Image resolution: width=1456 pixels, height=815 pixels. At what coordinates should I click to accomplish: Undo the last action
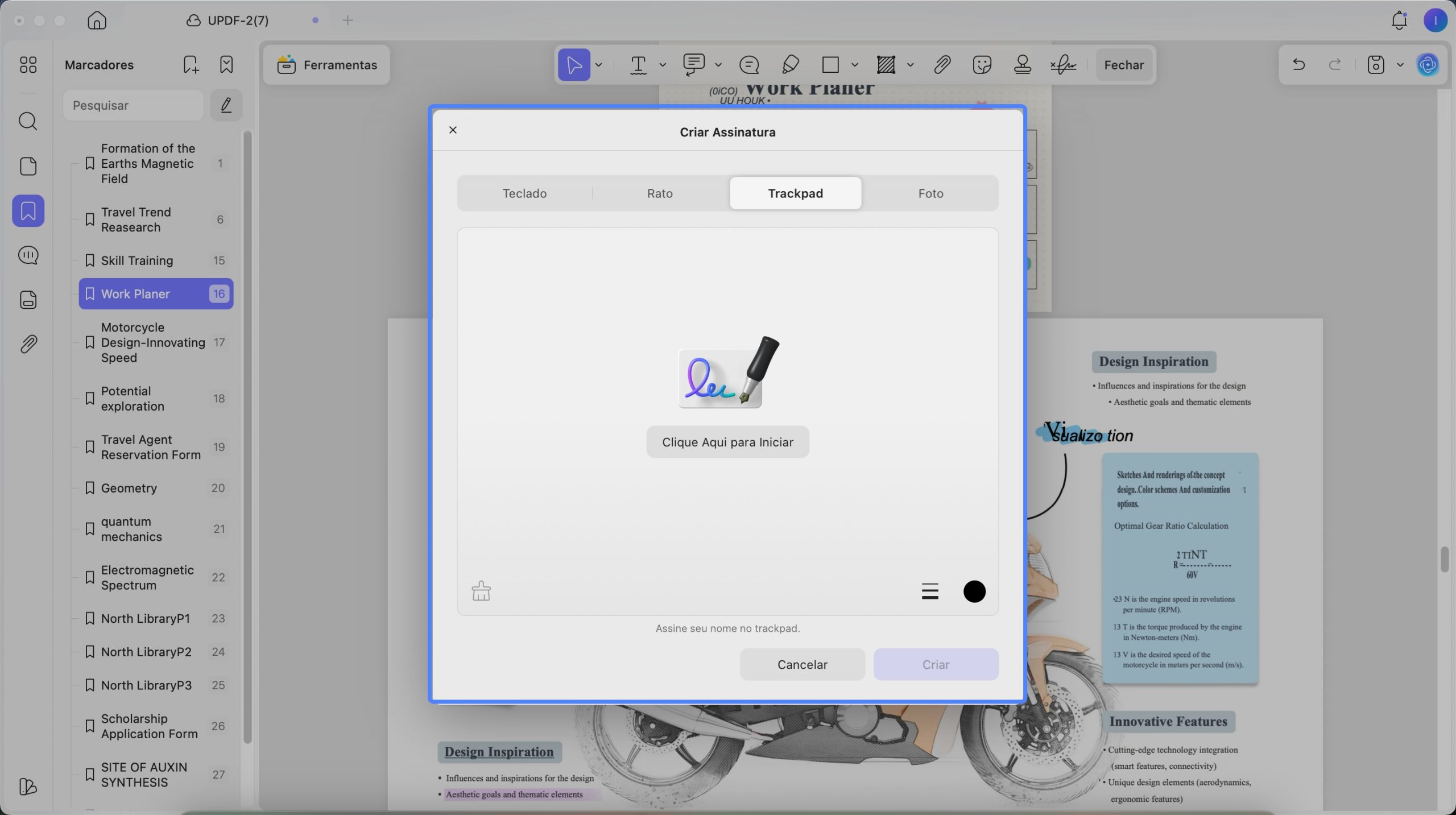click(1298, 64)
